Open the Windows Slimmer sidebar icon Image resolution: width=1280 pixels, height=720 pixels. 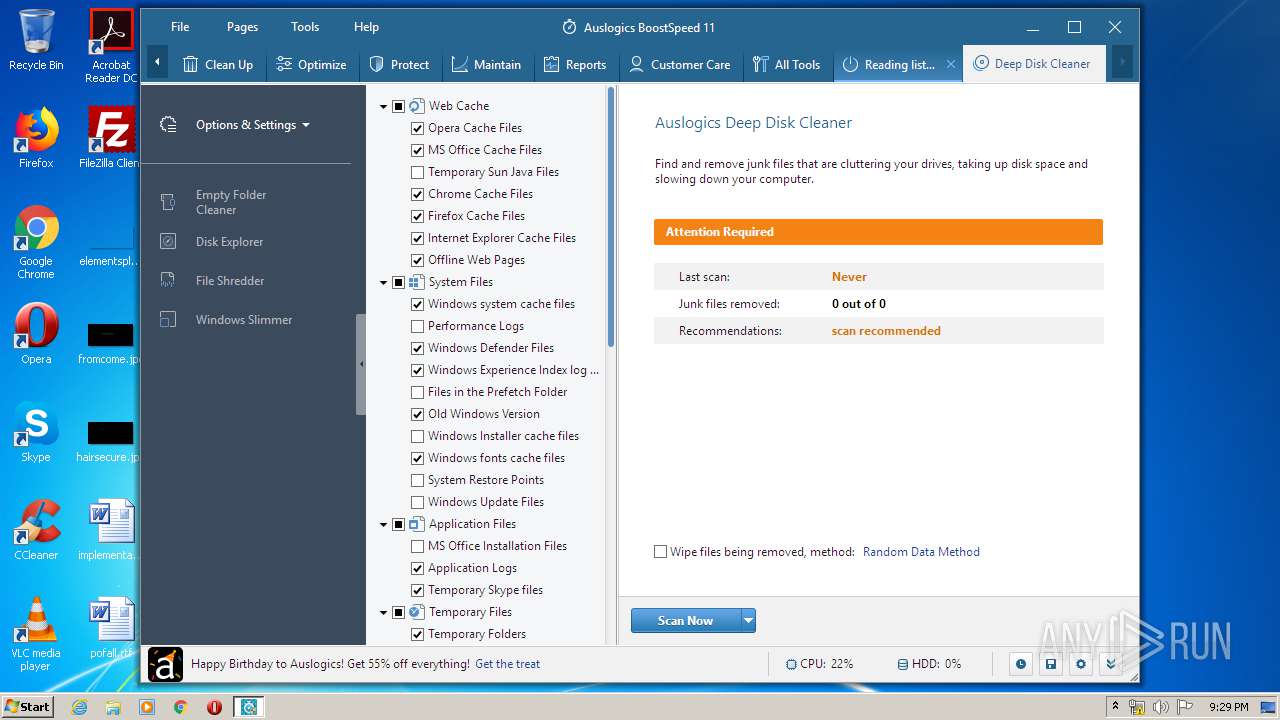pyautogui.click(x=168, y=319)
